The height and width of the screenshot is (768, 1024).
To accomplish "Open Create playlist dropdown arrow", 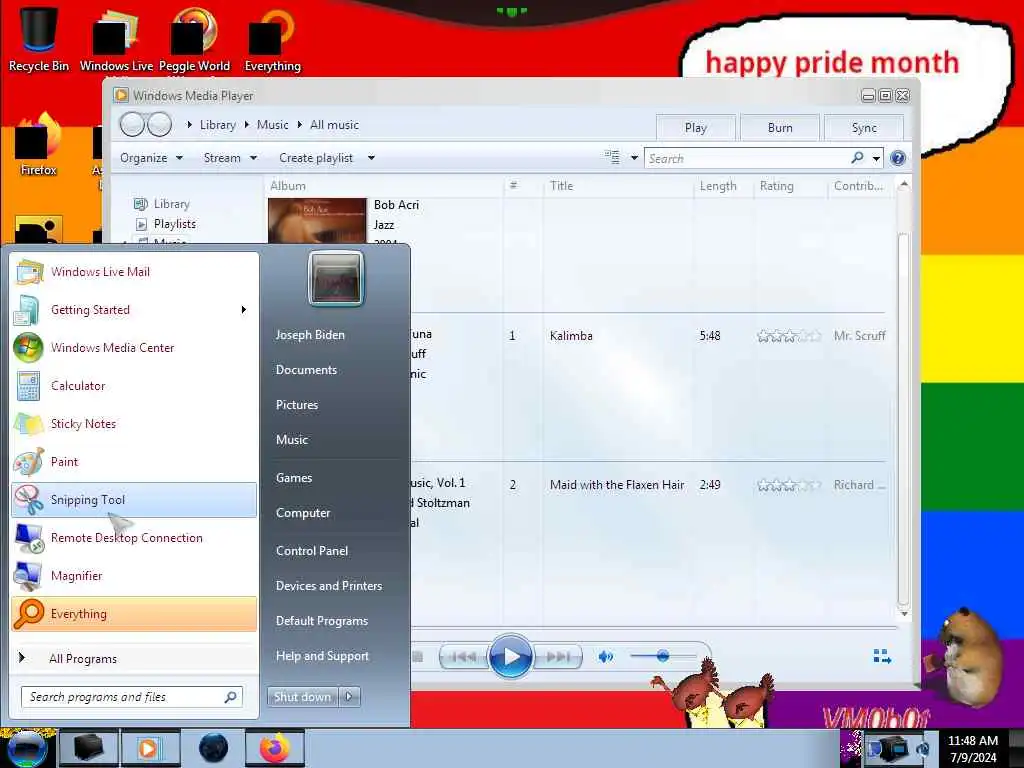I will click(x=371, y=158).
